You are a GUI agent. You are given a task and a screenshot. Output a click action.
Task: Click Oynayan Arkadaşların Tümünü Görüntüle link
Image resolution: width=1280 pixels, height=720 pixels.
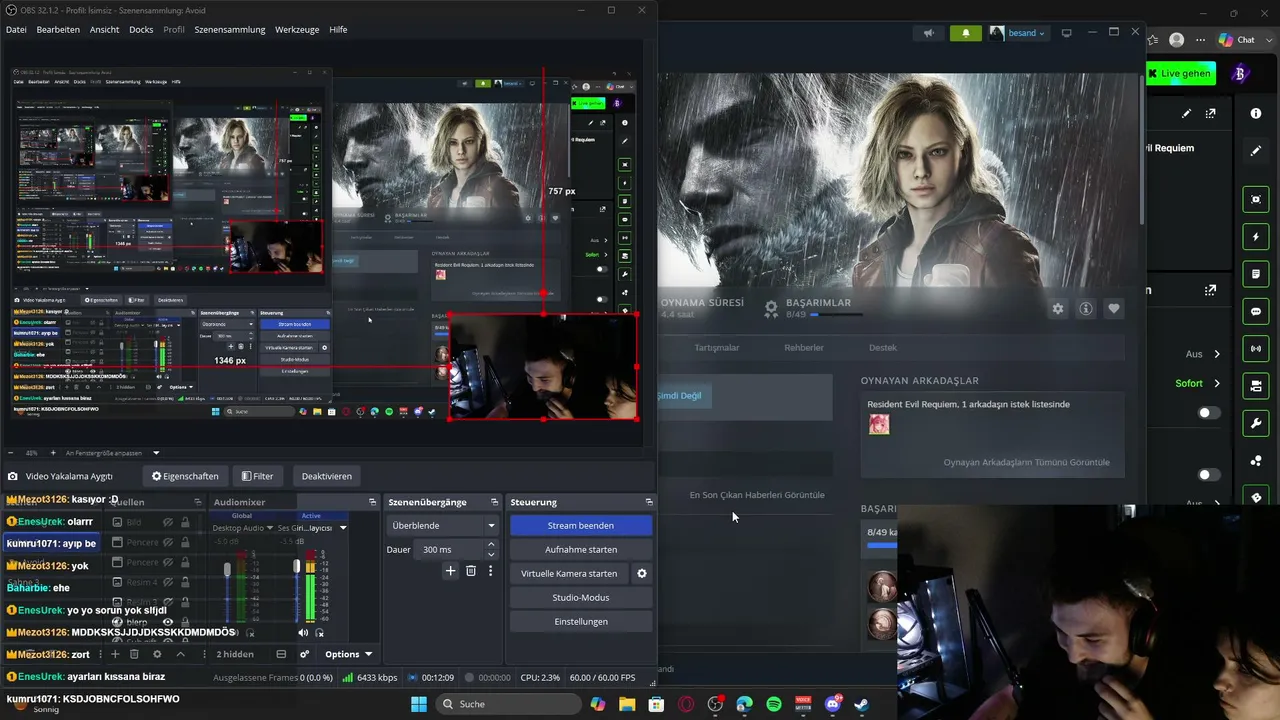[1027, 463]
